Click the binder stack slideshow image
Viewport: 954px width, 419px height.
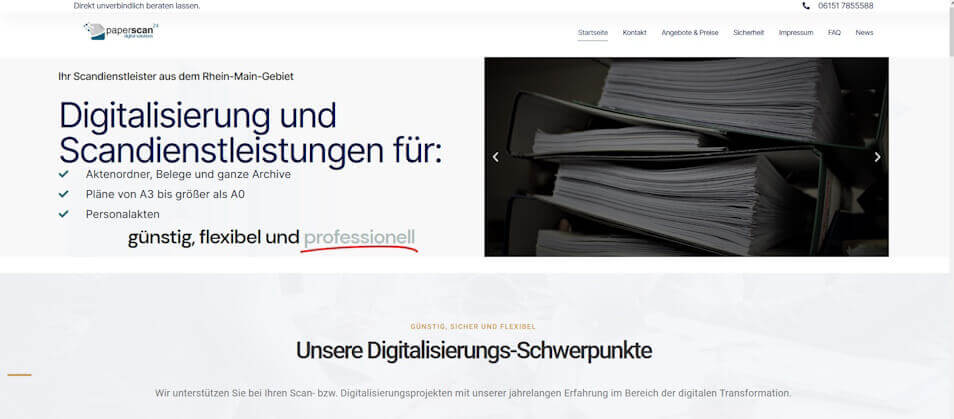686,157
